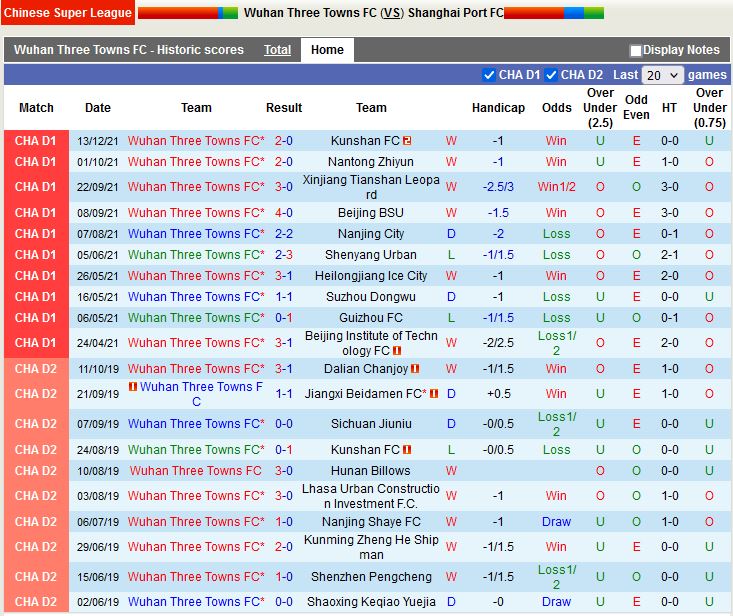Screen dimensions: 733x616
Task: Click the Win1/2 odds for Xinjiang match
Action: pyautogui.click(x=556, y=187)
